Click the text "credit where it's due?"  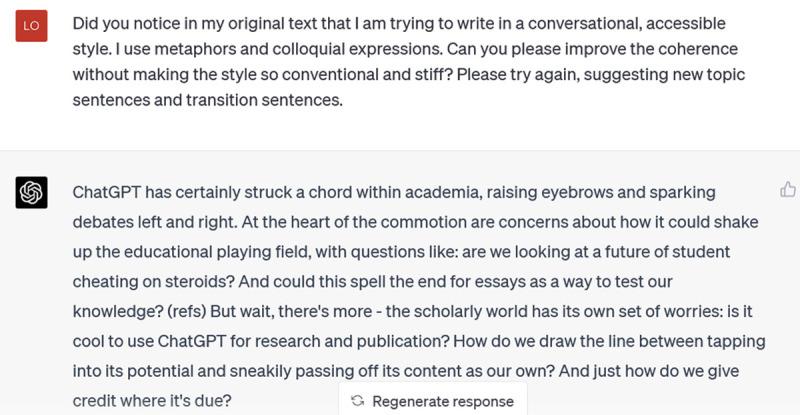152,400
